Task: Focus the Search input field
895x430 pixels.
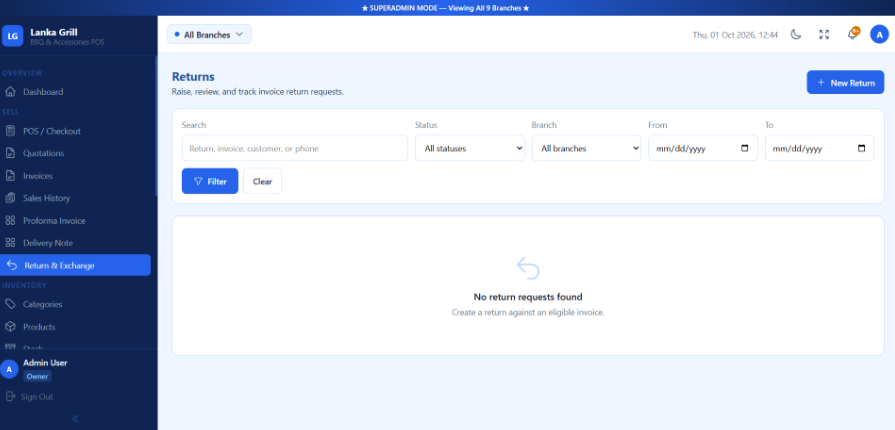Action: 295,148
